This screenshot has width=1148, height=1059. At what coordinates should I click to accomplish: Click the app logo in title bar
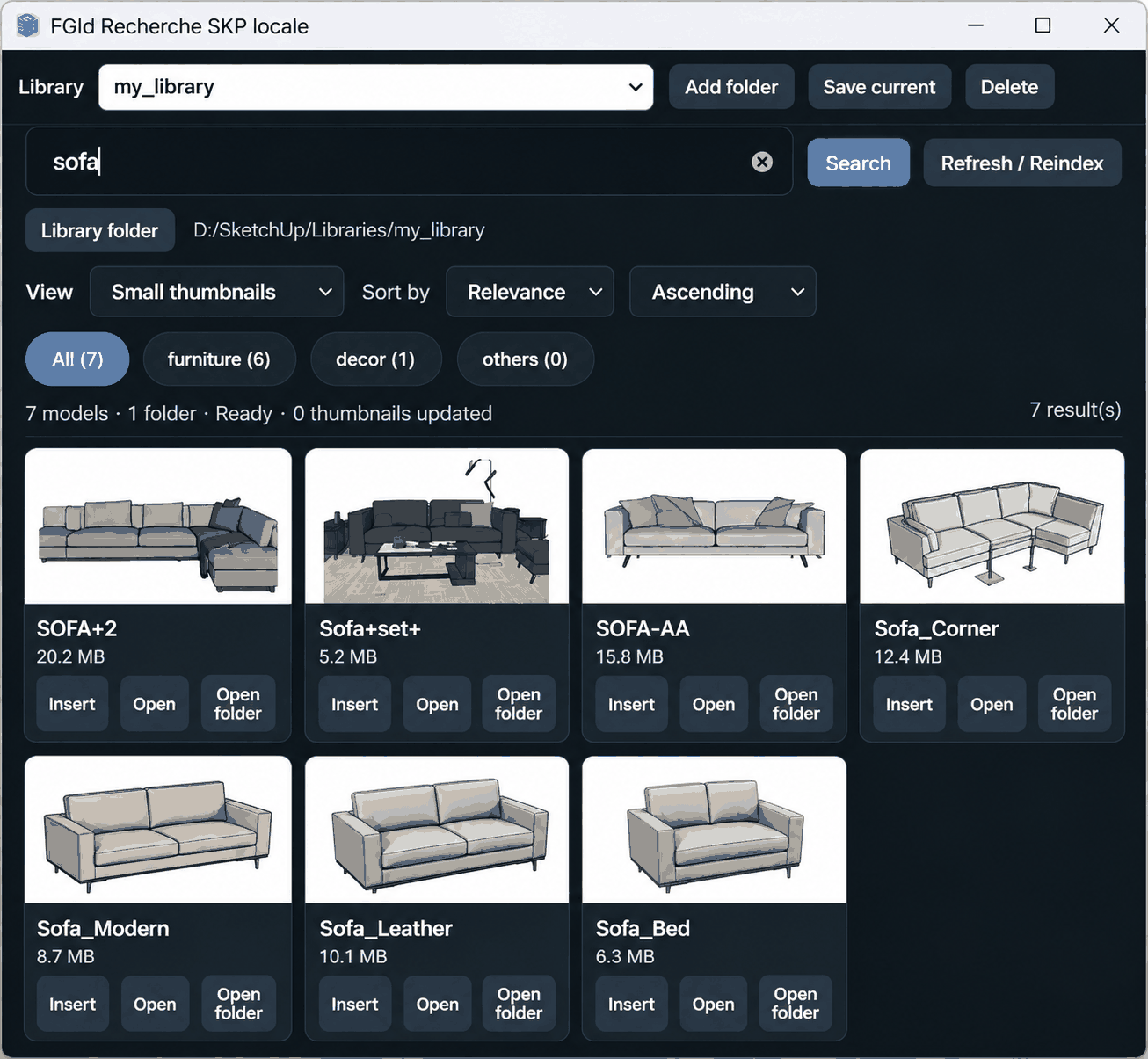28,25
